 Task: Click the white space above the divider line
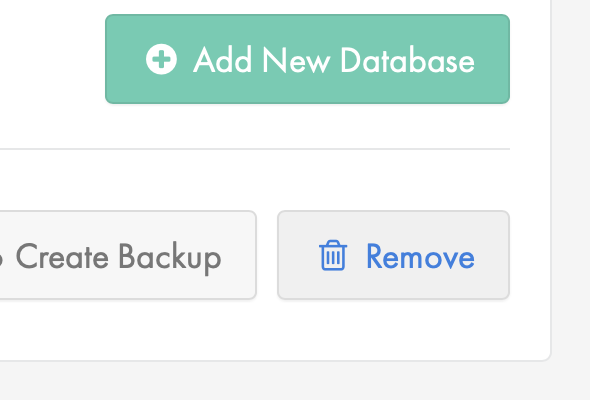point(255,126)
